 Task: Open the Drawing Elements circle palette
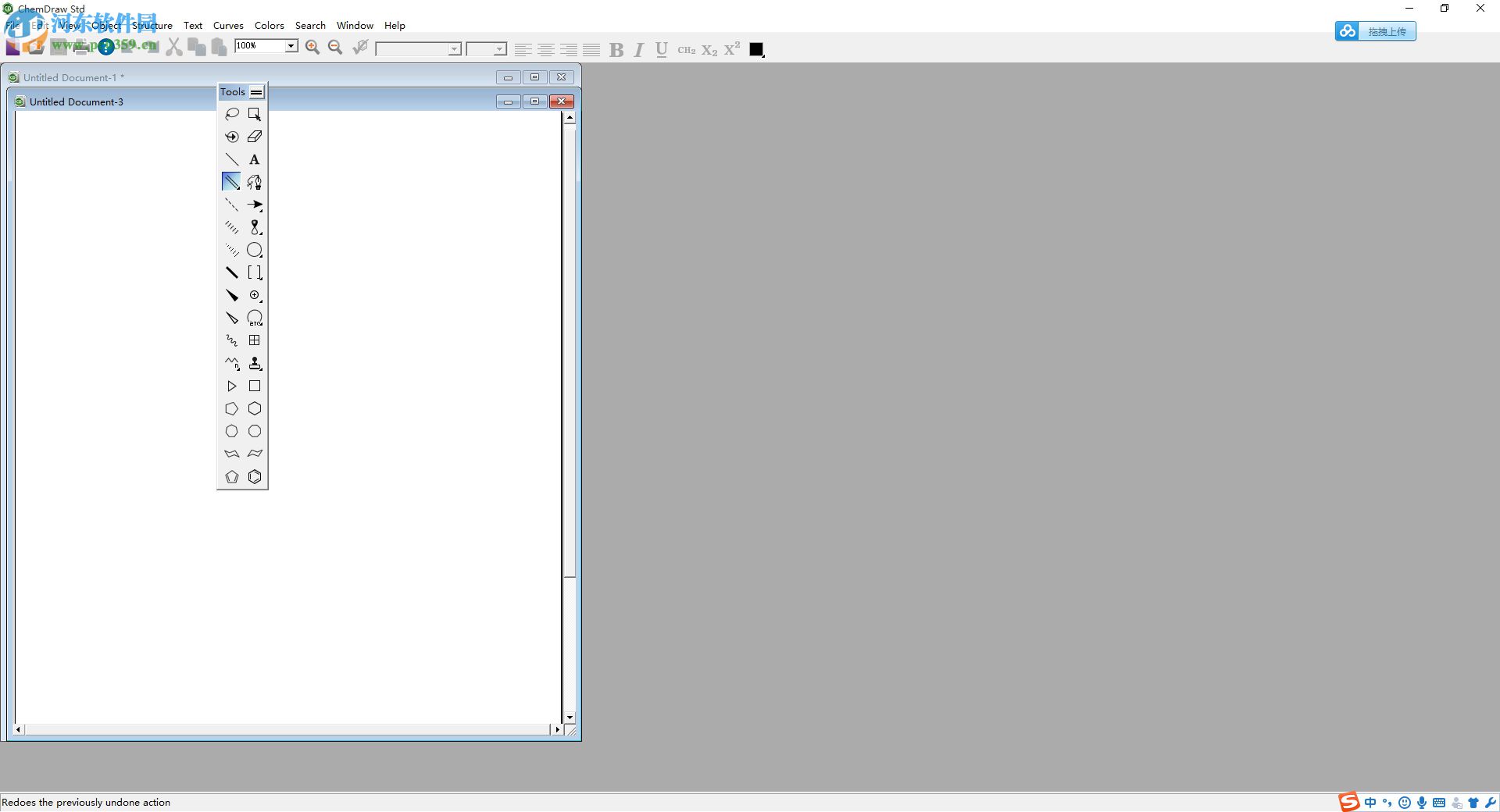255,250
